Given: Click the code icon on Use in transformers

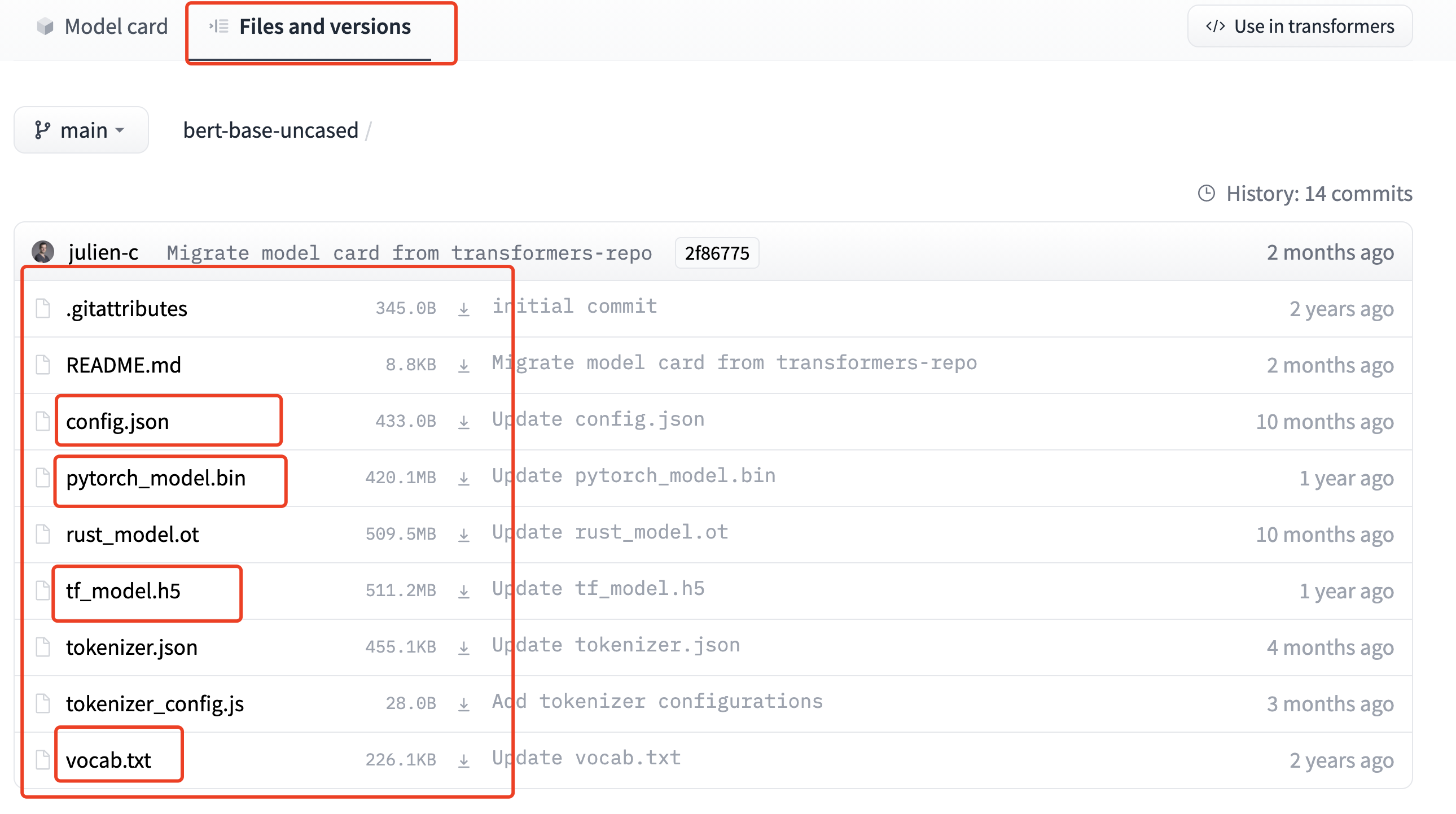Looking at the screenshot, I should click(x=1214, y=25).
